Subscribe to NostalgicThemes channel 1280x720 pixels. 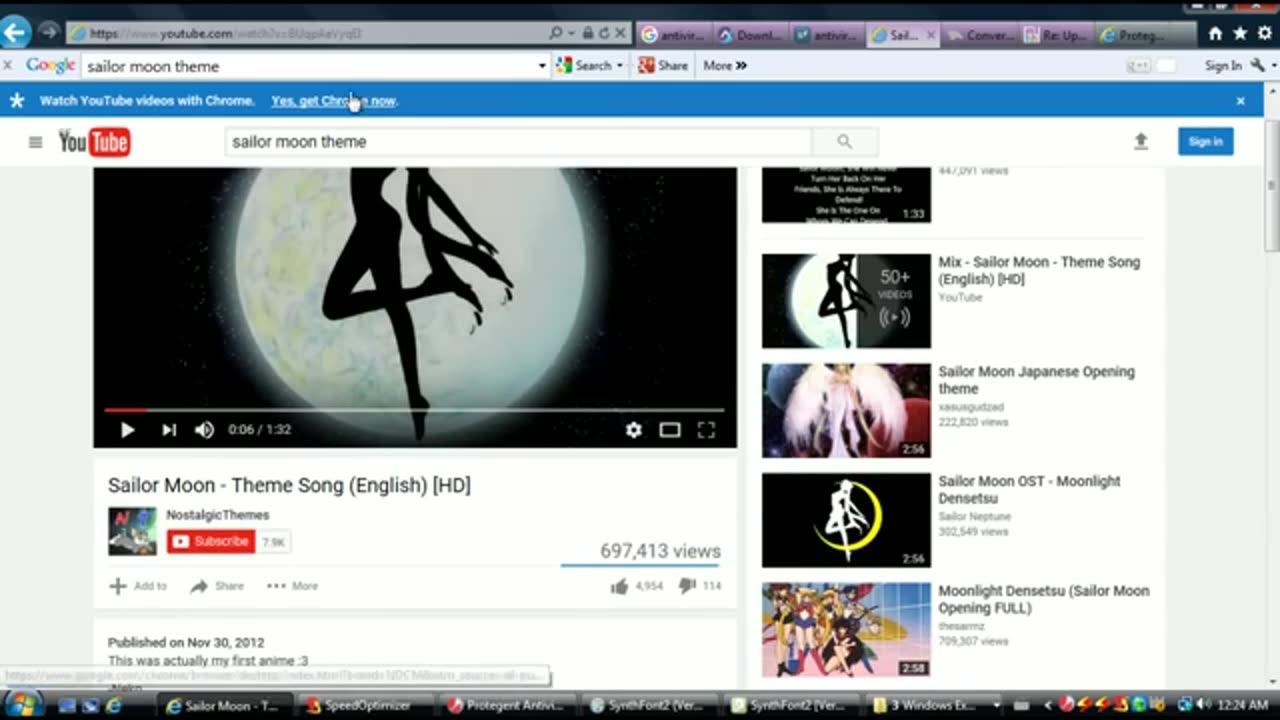click(x=211, y=542)
